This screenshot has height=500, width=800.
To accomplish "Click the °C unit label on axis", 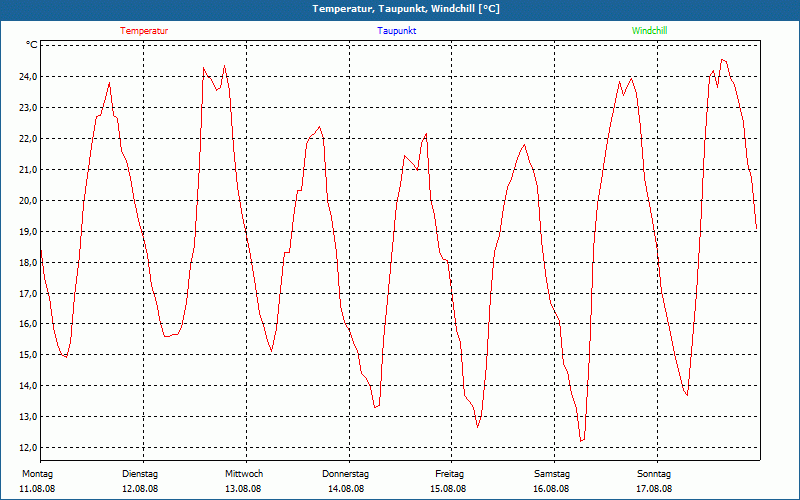I will [x=32, y=45].
